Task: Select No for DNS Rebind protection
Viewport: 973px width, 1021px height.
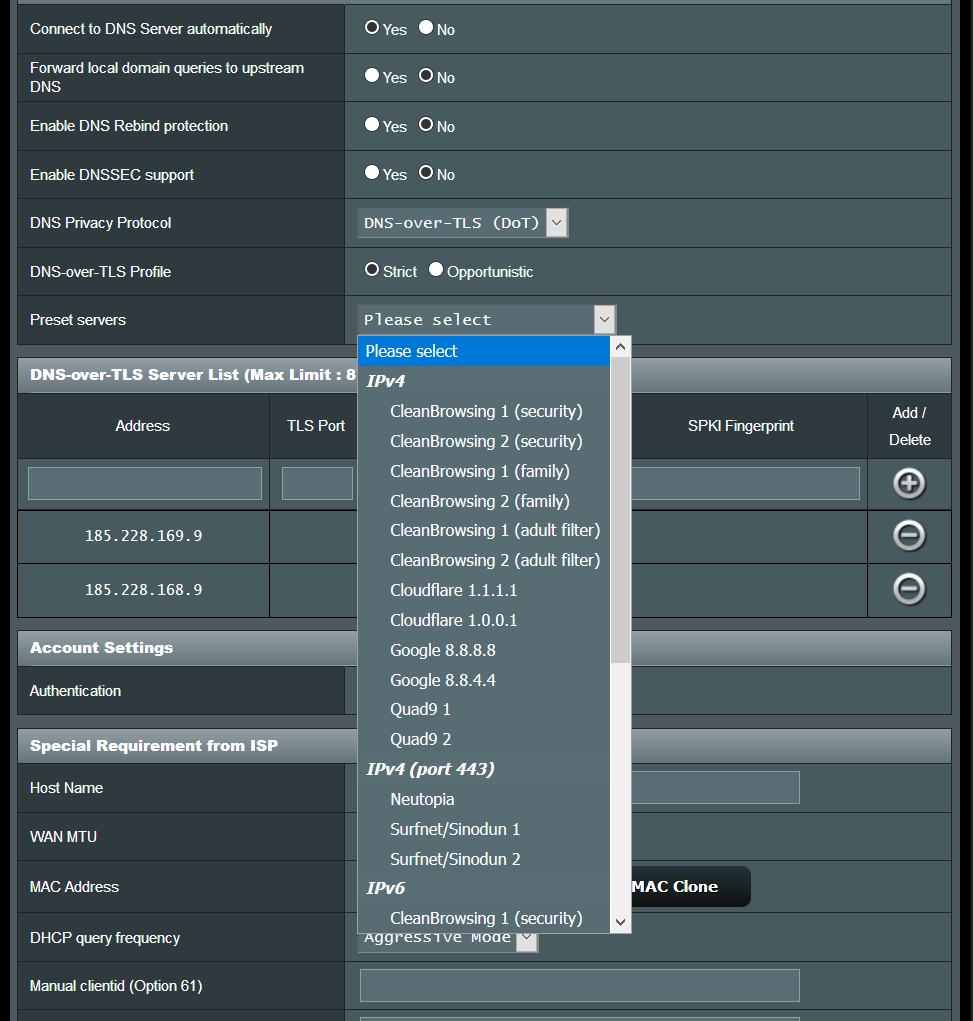Action: pos(426,125)
